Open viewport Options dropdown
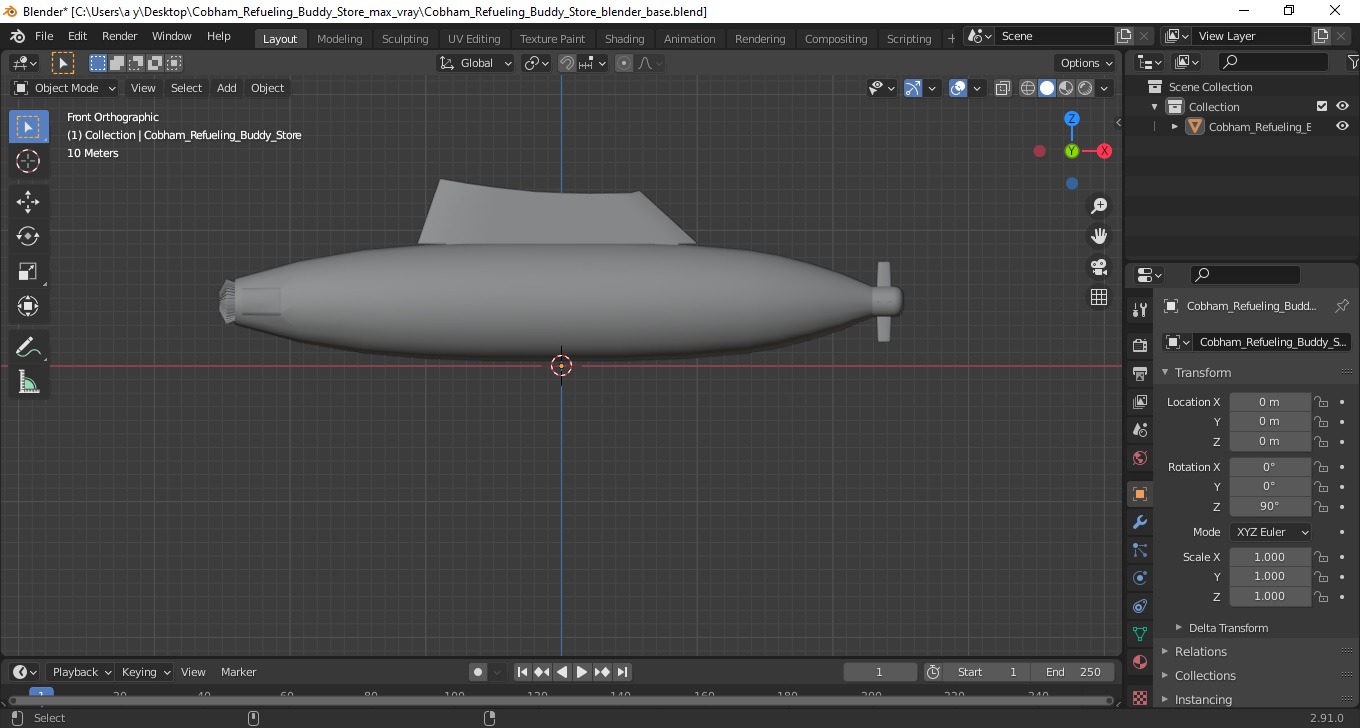Viewport: 1360px width, 728px height. point(1086,63)
